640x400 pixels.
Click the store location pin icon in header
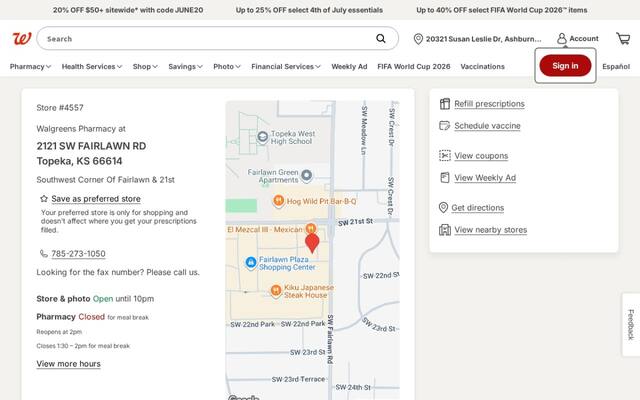(x=418, y=39)
